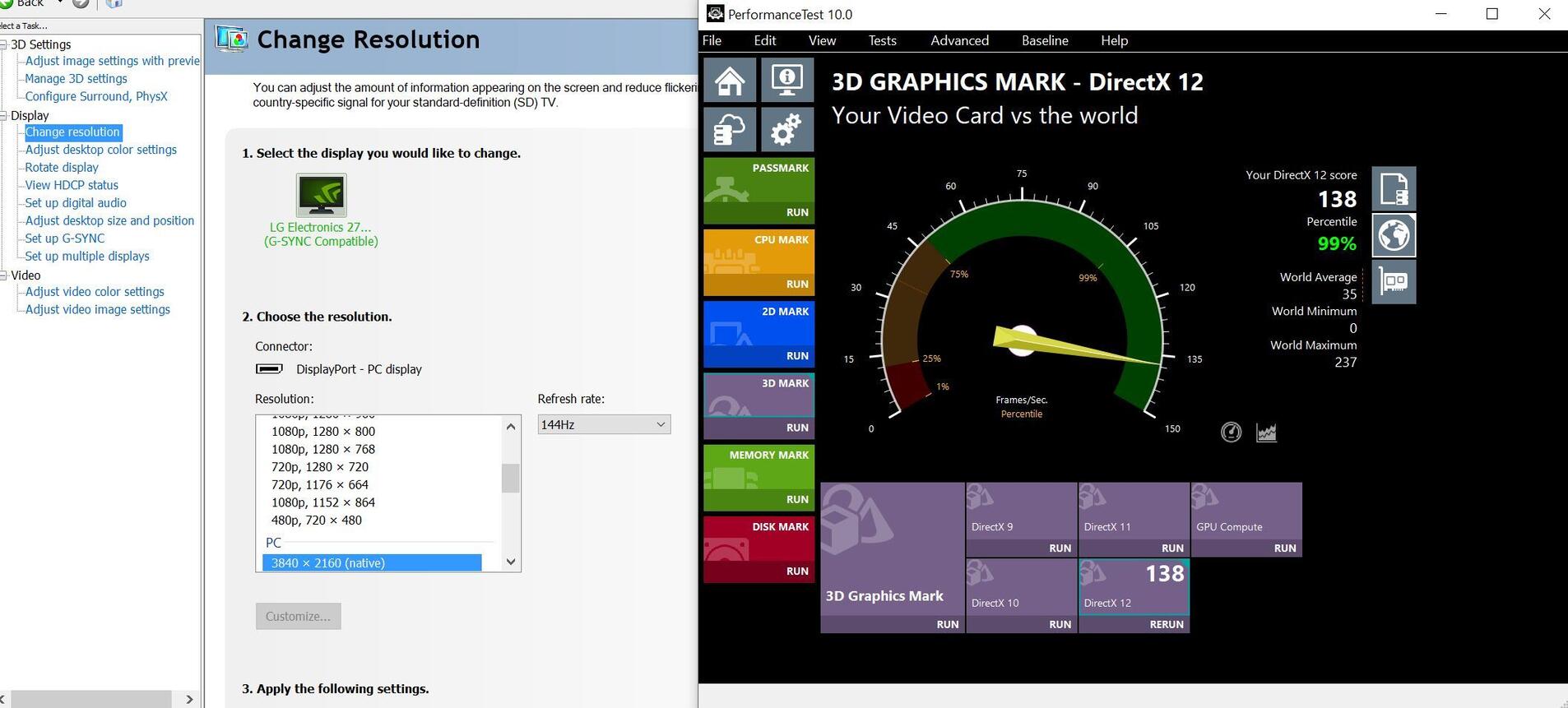The width and height of the screenshot is (1568, 708).
Task: Collapse the 3D Settings tree node
Action: point(3,44)
